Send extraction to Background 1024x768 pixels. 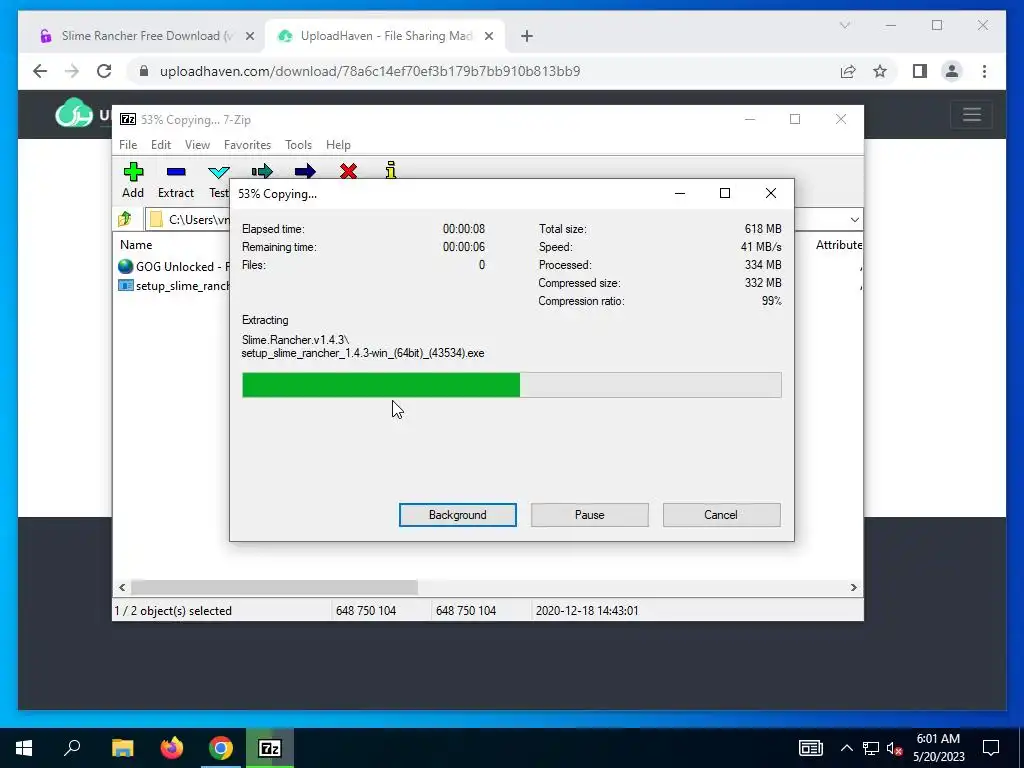[458, 515]
